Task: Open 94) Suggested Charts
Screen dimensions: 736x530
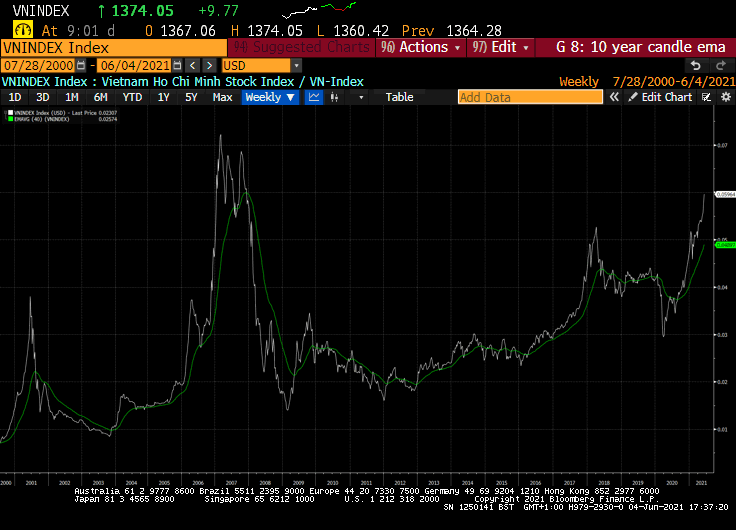Action: click(302, 47)
